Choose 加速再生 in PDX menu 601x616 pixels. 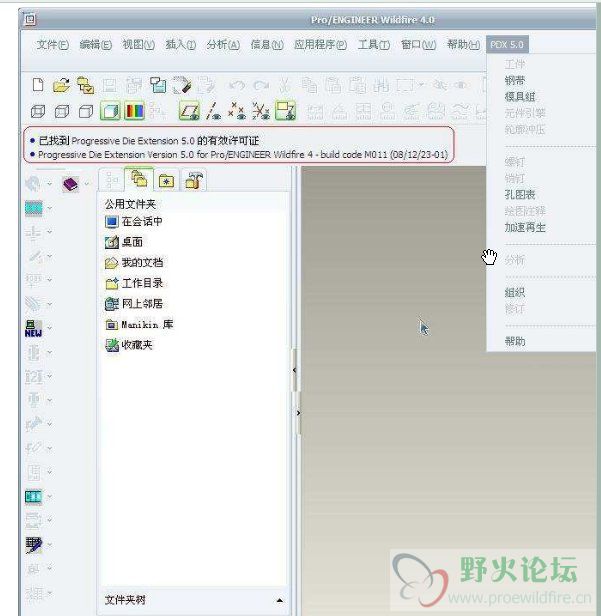coord(525,227)
